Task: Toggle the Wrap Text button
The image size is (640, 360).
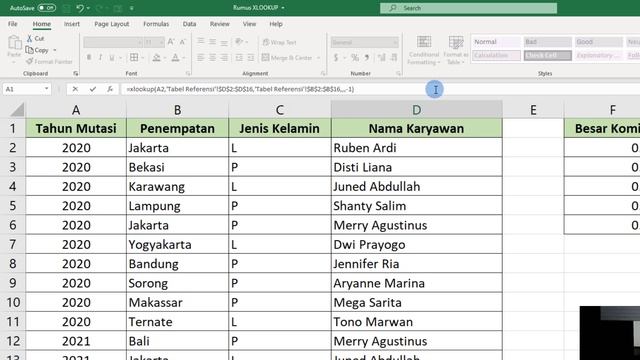Action: tap(280, 42)
